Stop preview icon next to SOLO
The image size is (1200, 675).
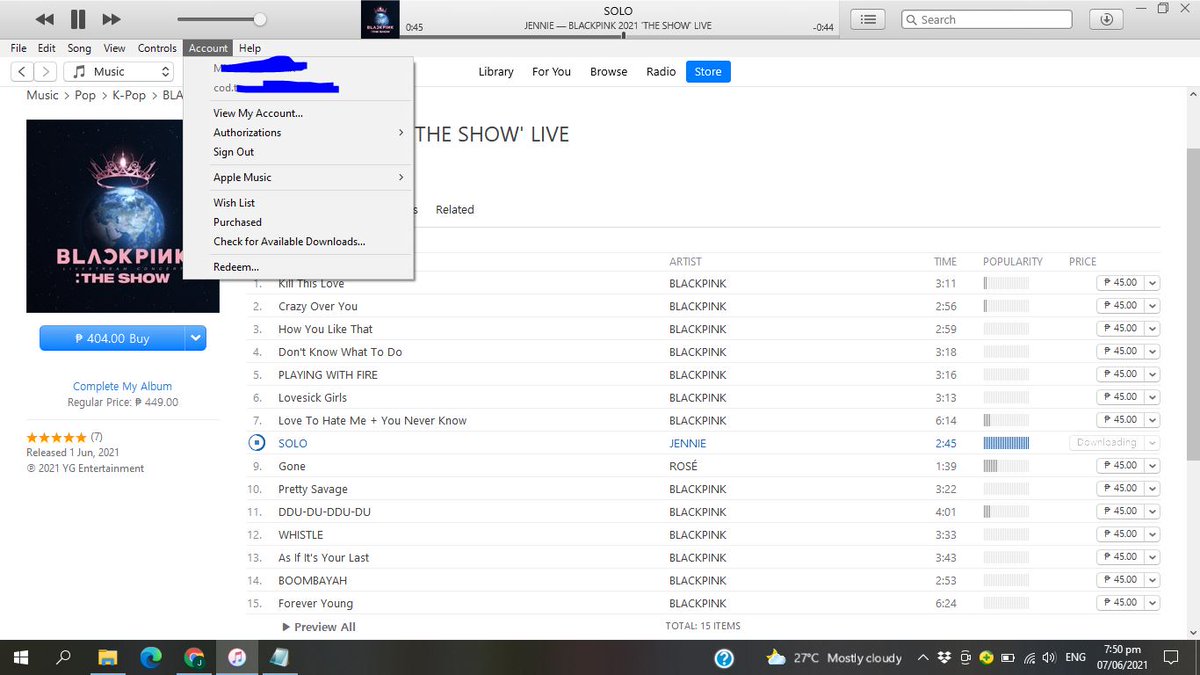257,443
